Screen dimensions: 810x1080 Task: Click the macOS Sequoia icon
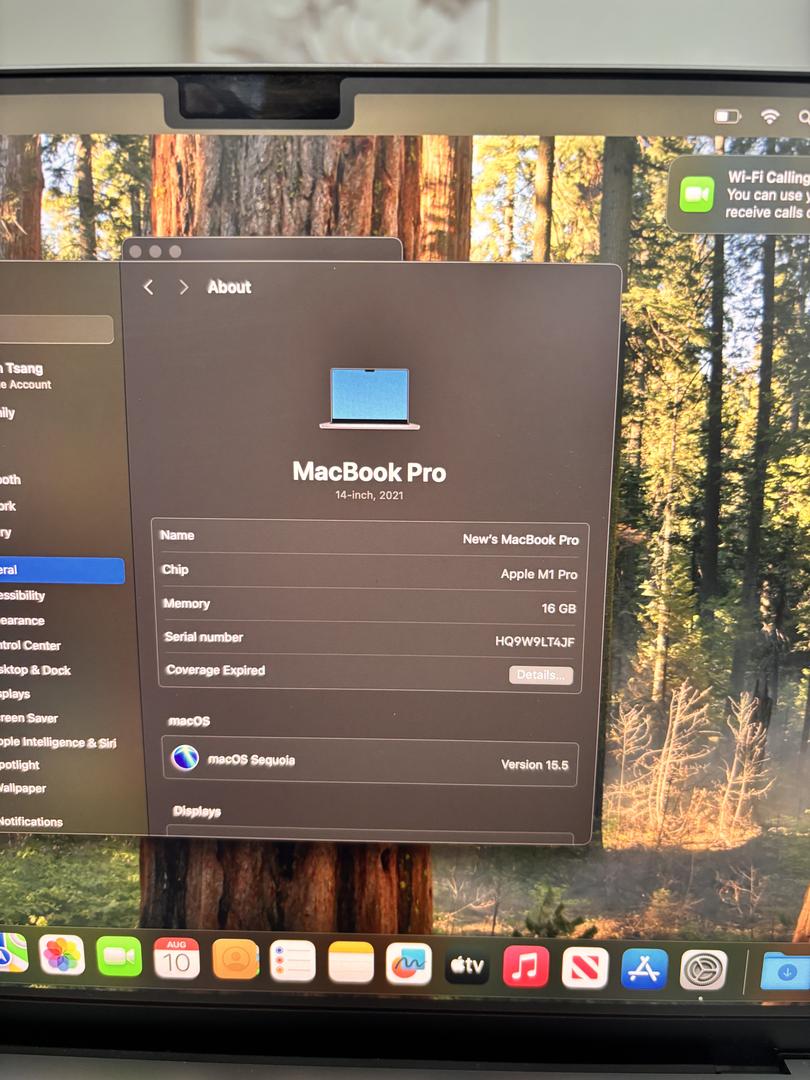185,758
